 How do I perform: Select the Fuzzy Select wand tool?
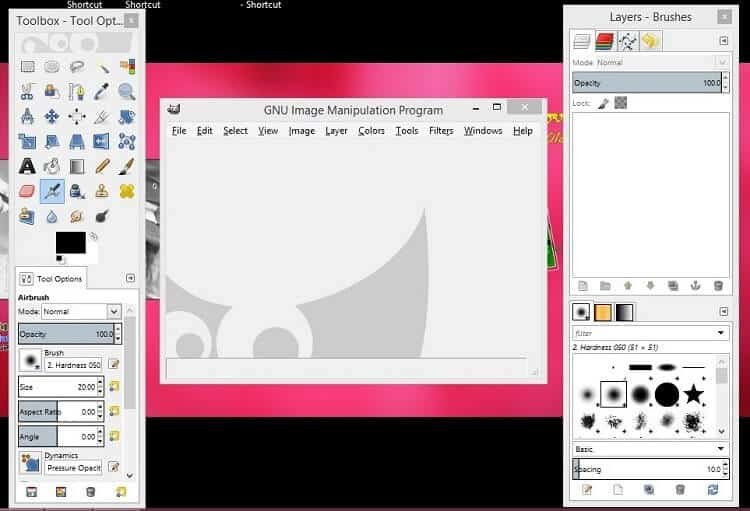tap(102, 67)
